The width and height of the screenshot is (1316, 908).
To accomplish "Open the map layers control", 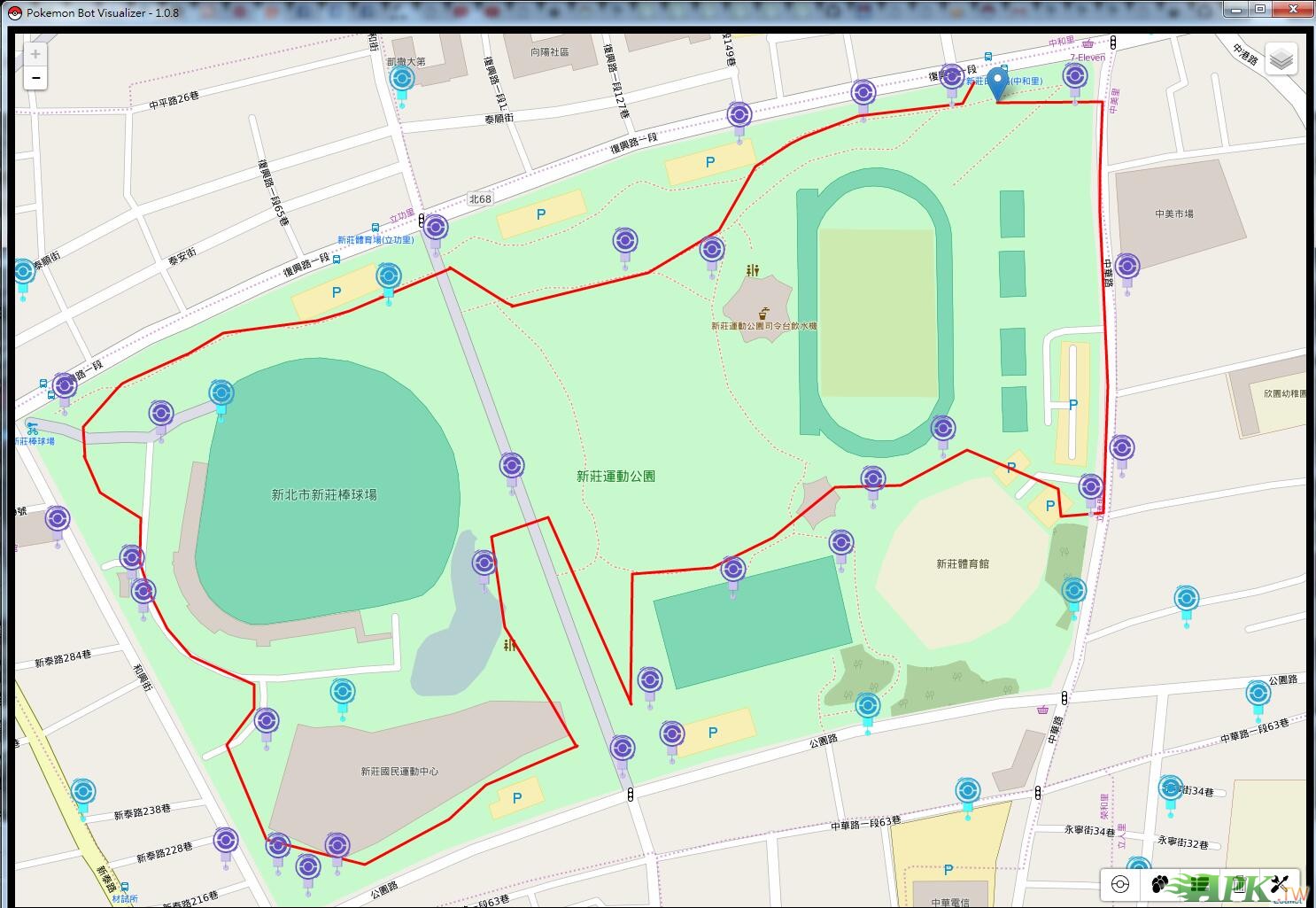I will pos(1281,60).
